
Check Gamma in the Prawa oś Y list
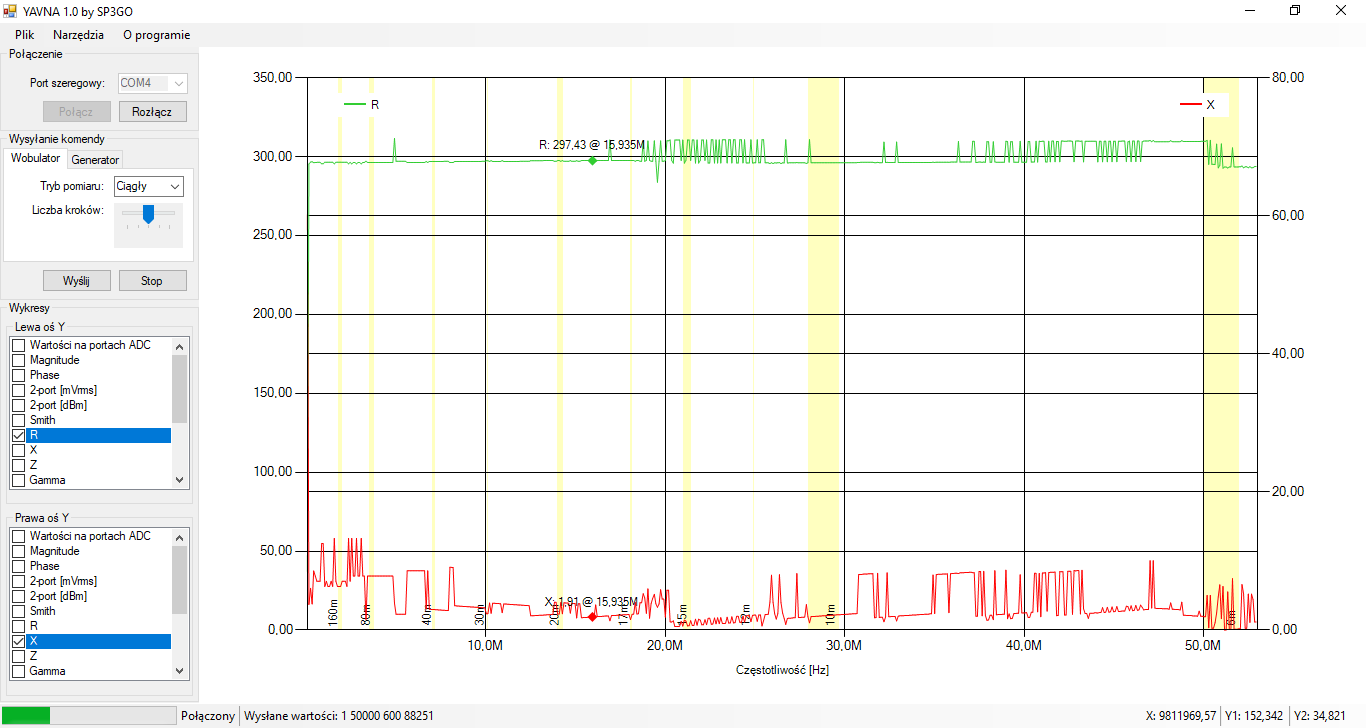pos(18,671)
